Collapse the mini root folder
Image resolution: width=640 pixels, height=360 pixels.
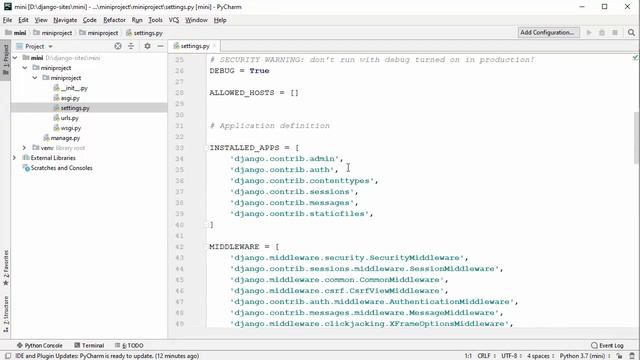tap(15, 58)
